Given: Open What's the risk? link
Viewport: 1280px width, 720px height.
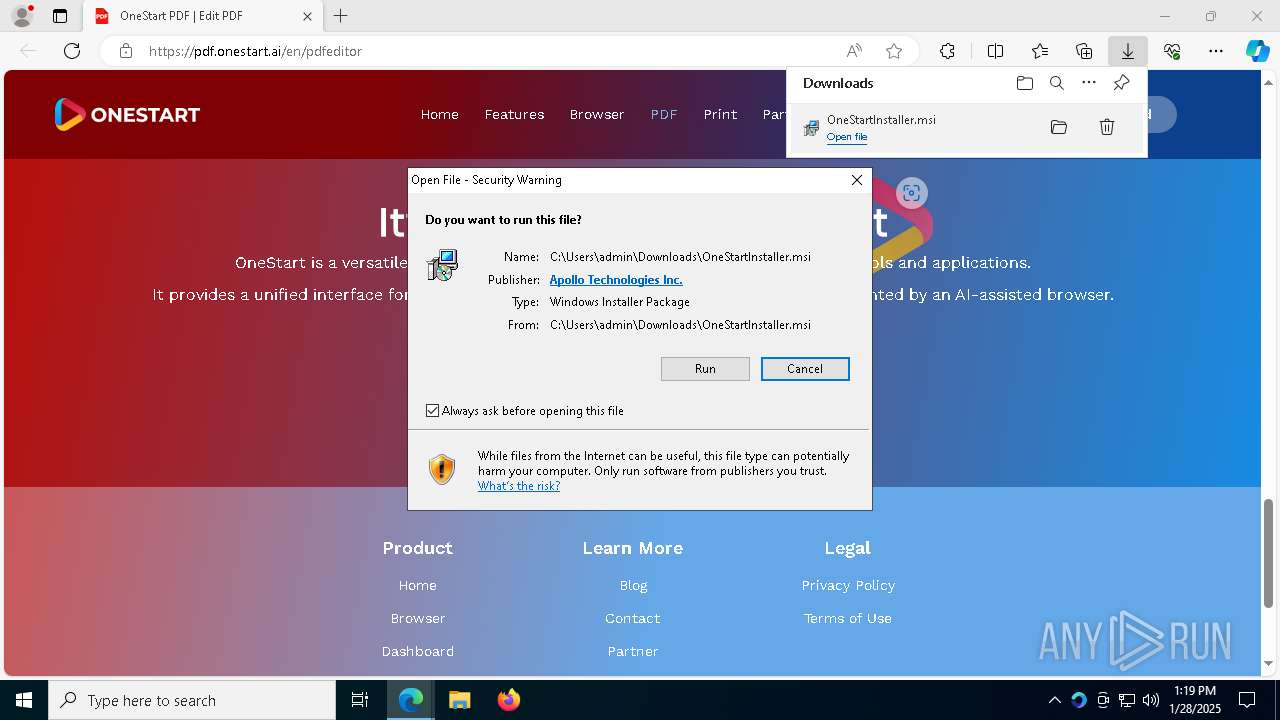Looking at the screenshot, I should coord(519,486).
